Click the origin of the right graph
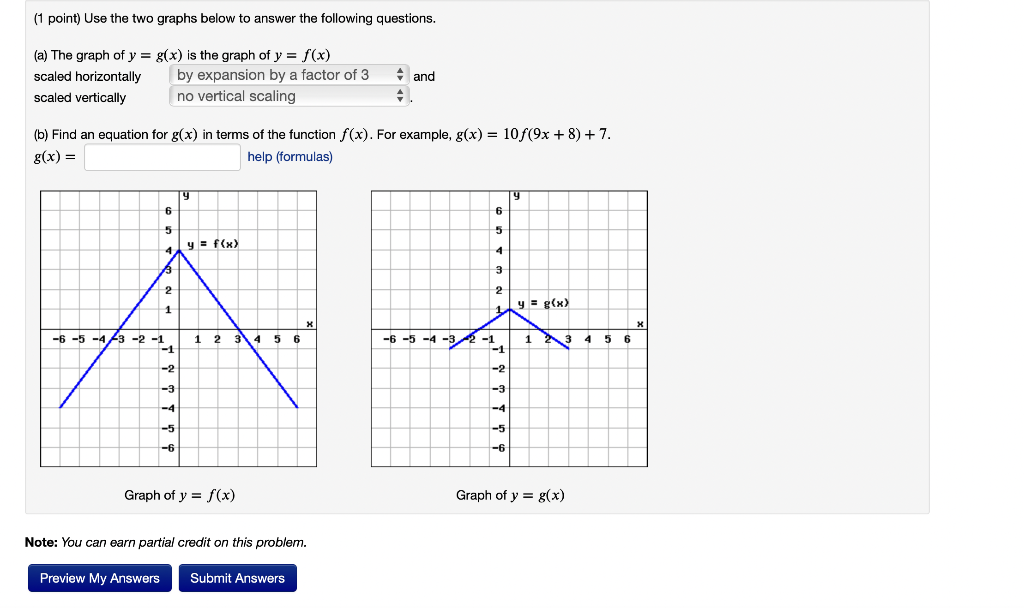The height and width of the screenshot is (608, 1024). [x=509, y=328]
